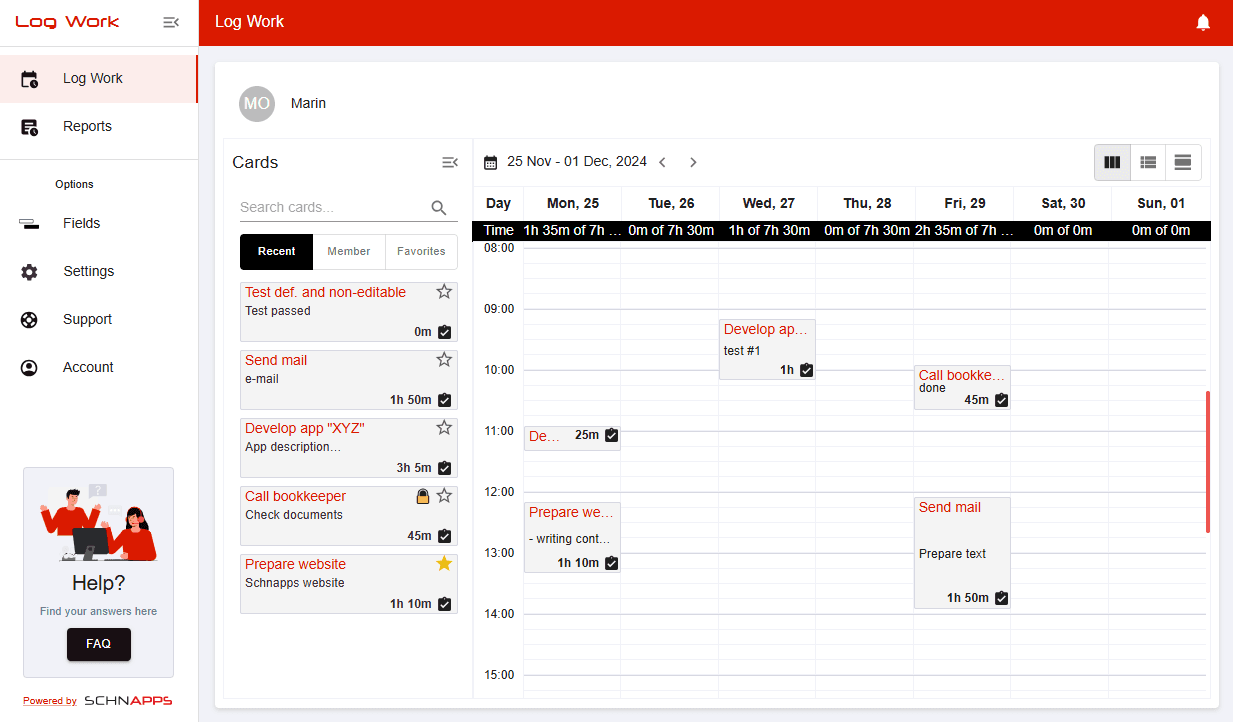
Task: Unfavorite the Prepare website card
Action: [443, 563]
